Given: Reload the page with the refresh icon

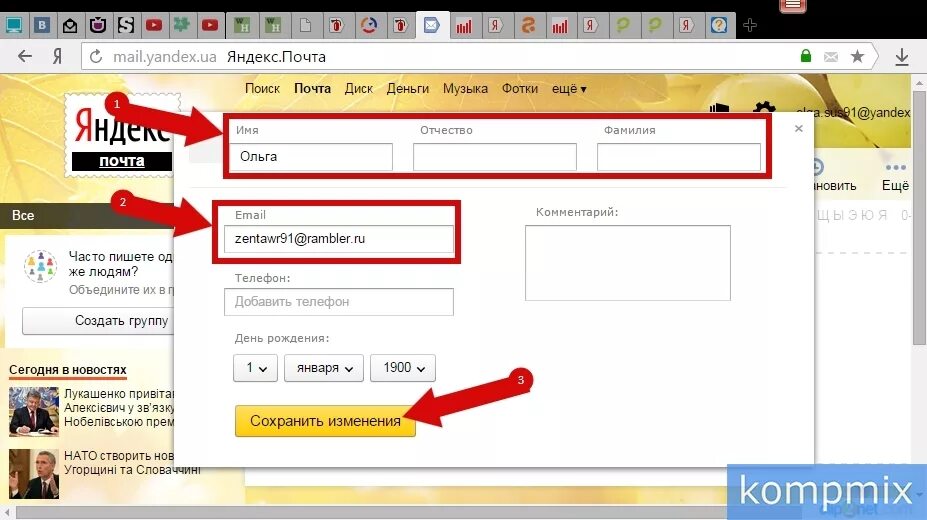Looking at the screenshot, I should click(96, 57).
